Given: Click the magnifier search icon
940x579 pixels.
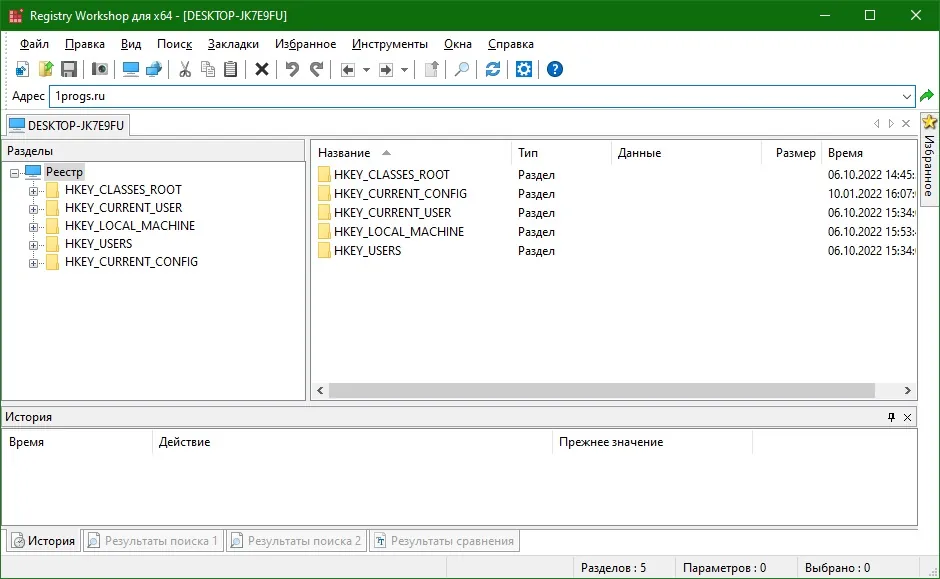Looking at the screenshot, I should [462, 70].
